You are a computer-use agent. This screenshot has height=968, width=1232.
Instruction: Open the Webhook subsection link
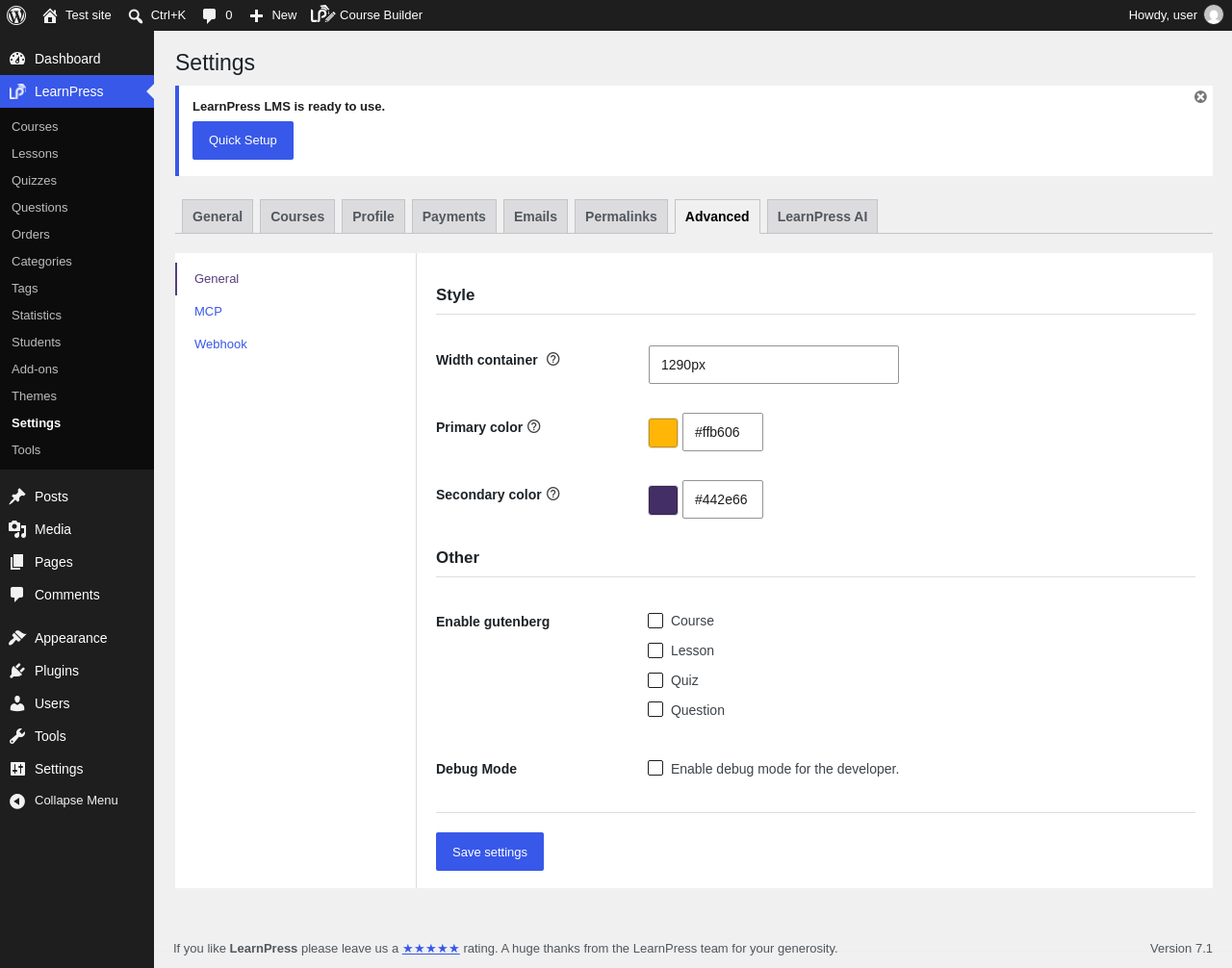click(x=220, y=344)
